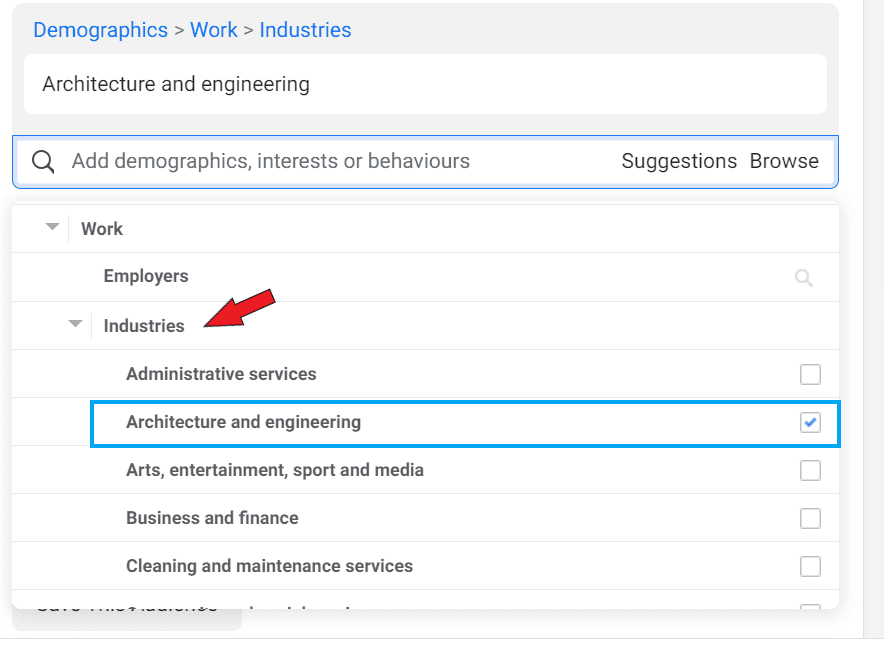The width and height of the screenshot is (884, 646).
Task: Collapse the Industries section chevron
Action: tap(75, 324)
